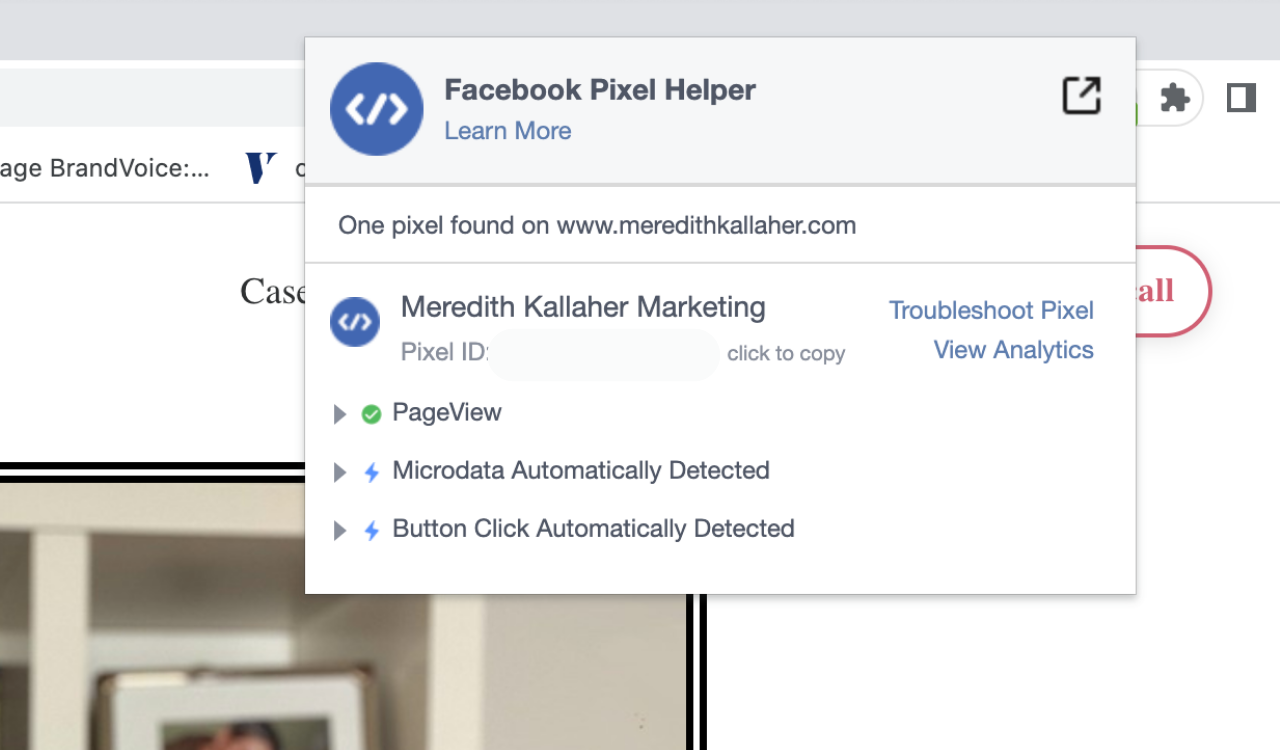Click the Facebook Pixel Helper logo
Image resolution: width=1280 pixels, height=750 pixels.
(377, 109)
